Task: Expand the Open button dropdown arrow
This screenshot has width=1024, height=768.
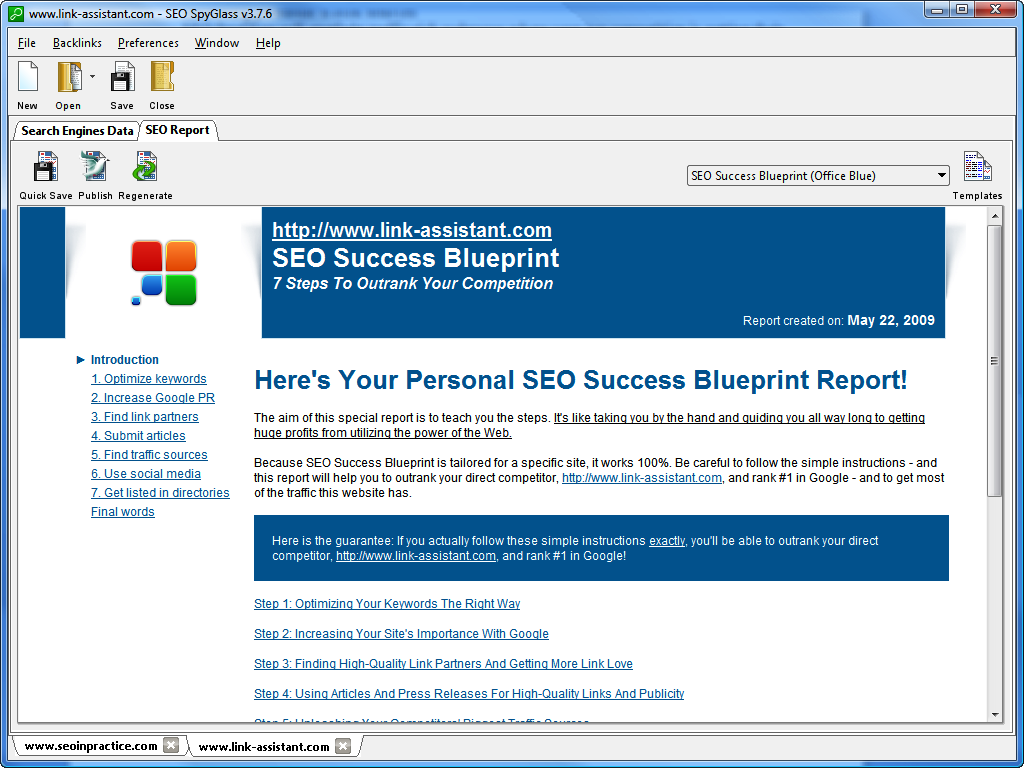Action: [x=92, y=76]
